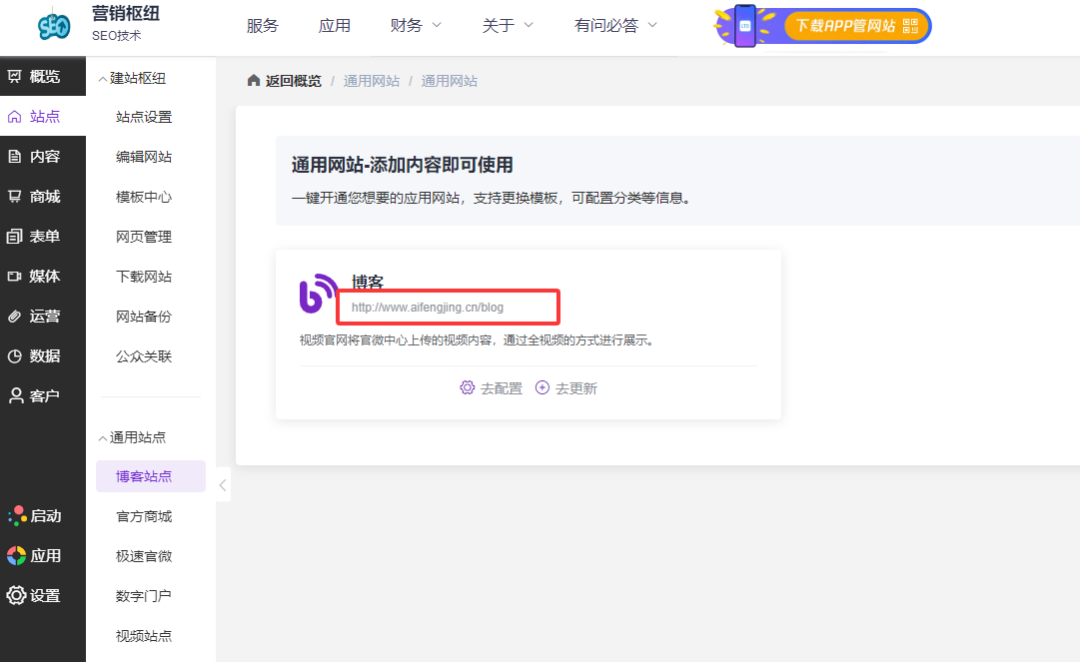1080x662 pixels.
Task: Click first 通用网站 breadcrumb link
Action: point(371,81)
